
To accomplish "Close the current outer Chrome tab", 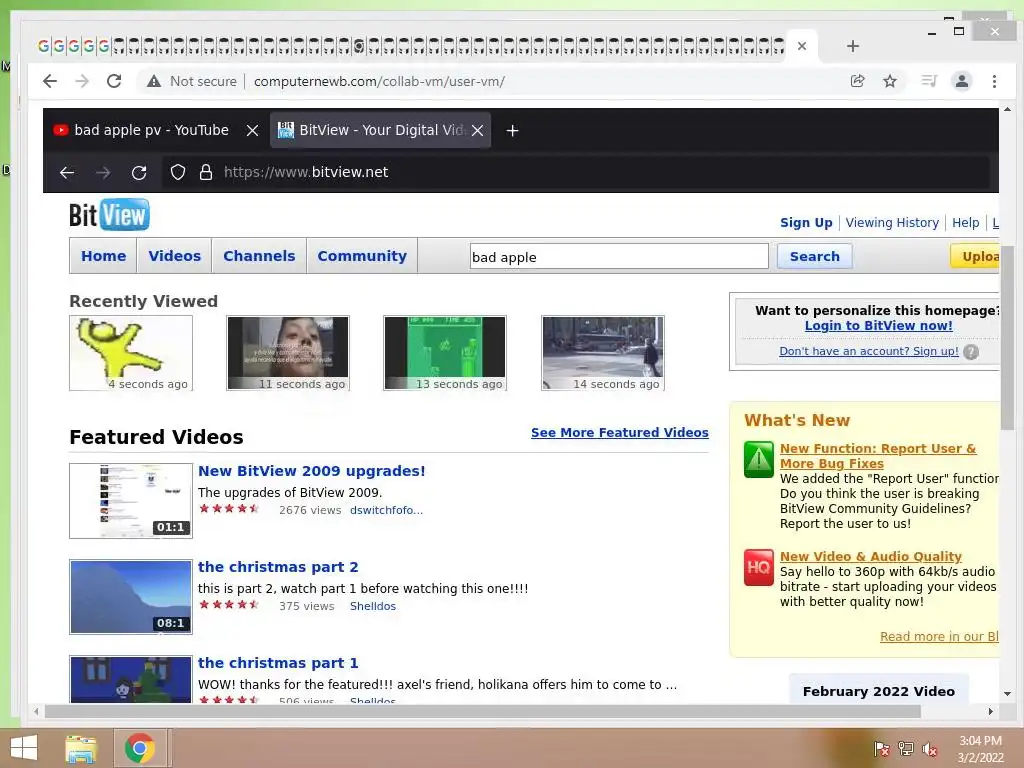I will (802, 46).
